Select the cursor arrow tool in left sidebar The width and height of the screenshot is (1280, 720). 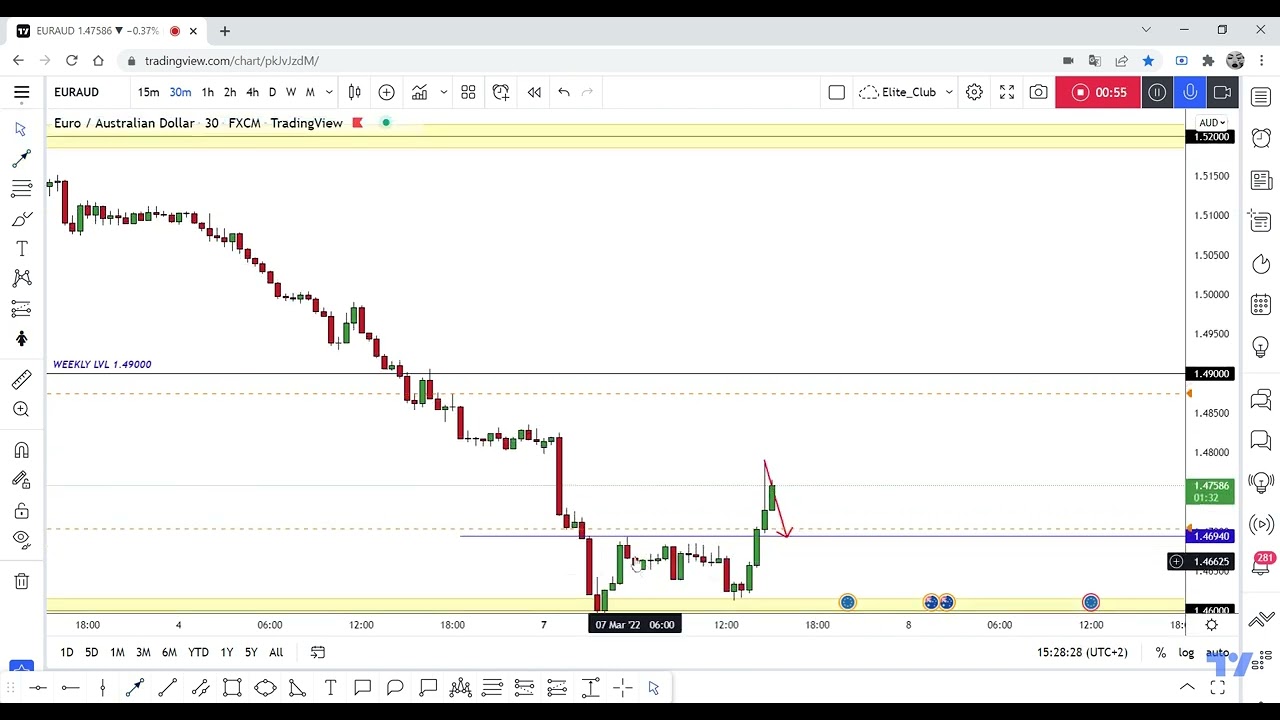coord(21,129)
